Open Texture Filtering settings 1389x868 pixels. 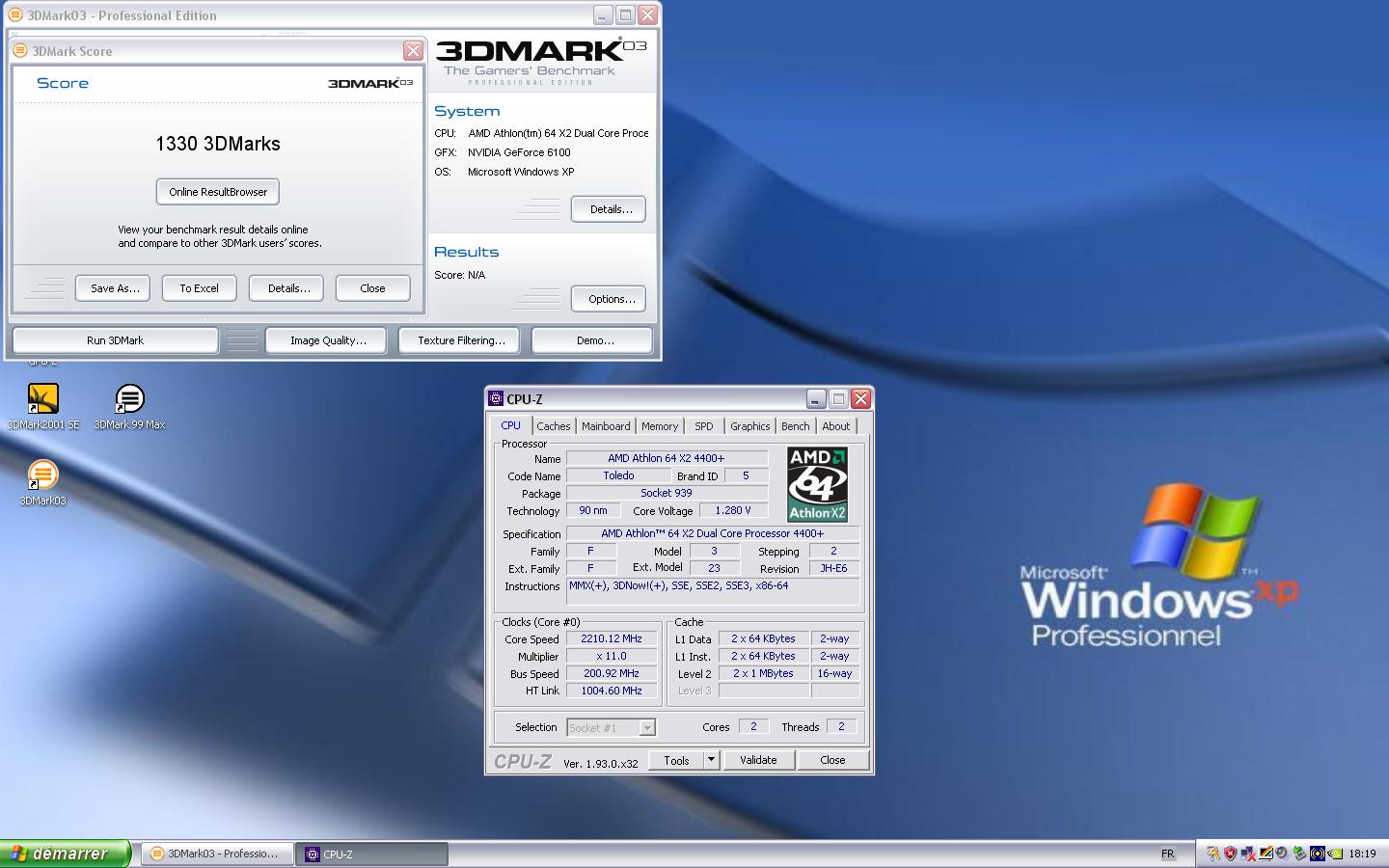tap(461, 340)
